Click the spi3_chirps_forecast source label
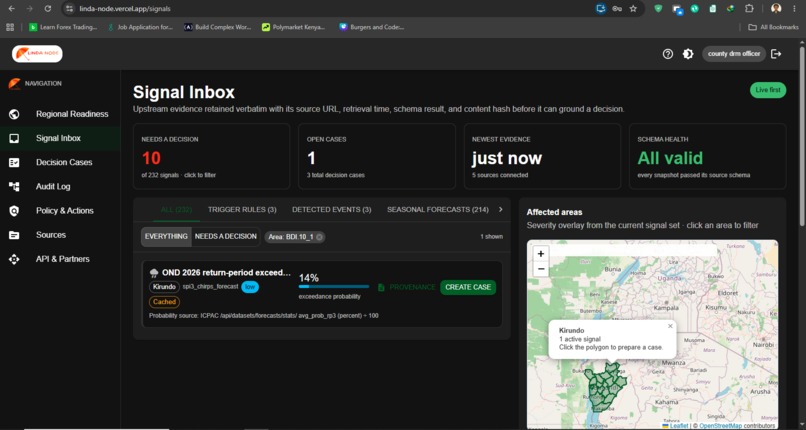Screen dimensions: 806x430 tap(210, 287)
